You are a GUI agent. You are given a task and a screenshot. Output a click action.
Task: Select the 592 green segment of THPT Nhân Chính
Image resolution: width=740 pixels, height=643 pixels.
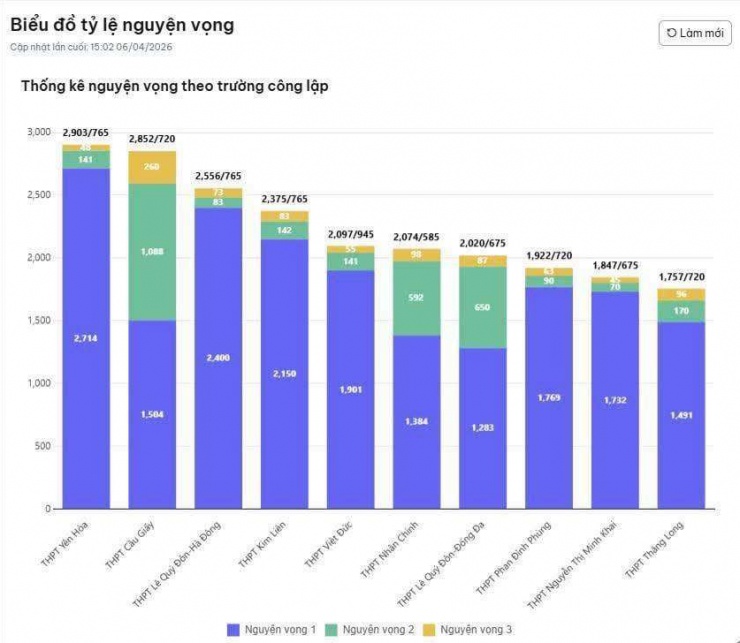coord(416,298)
